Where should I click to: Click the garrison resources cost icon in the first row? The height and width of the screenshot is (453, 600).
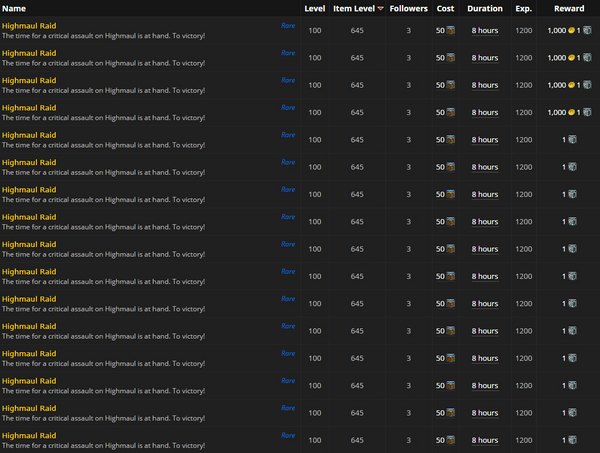(x=451, y=31)
